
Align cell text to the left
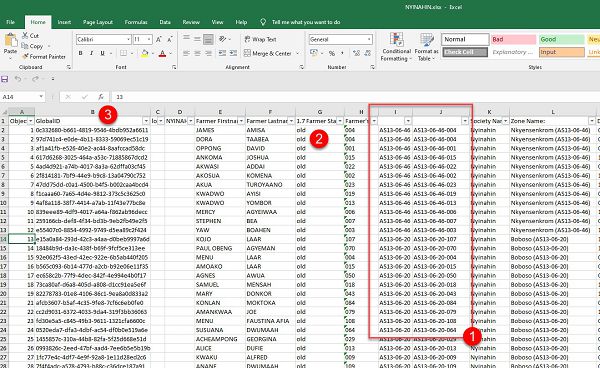tap(186, 53)
